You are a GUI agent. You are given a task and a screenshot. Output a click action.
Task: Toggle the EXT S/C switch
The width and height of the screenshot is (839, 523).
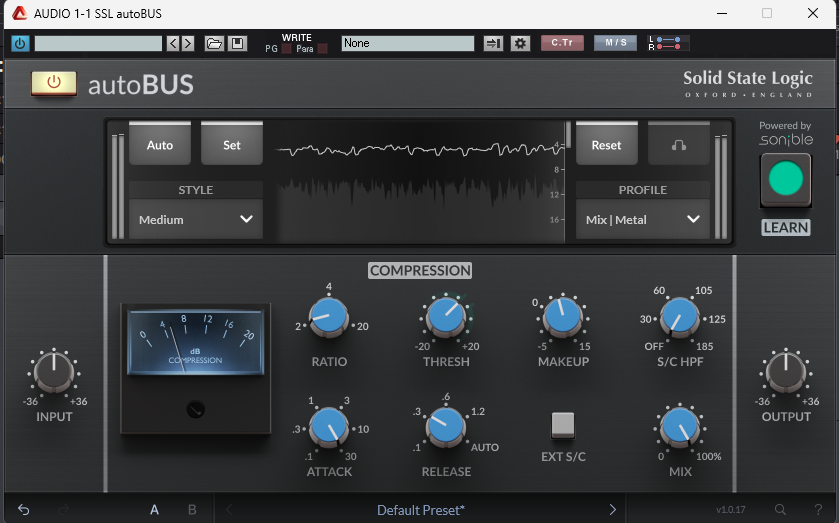tap(563, 425)
